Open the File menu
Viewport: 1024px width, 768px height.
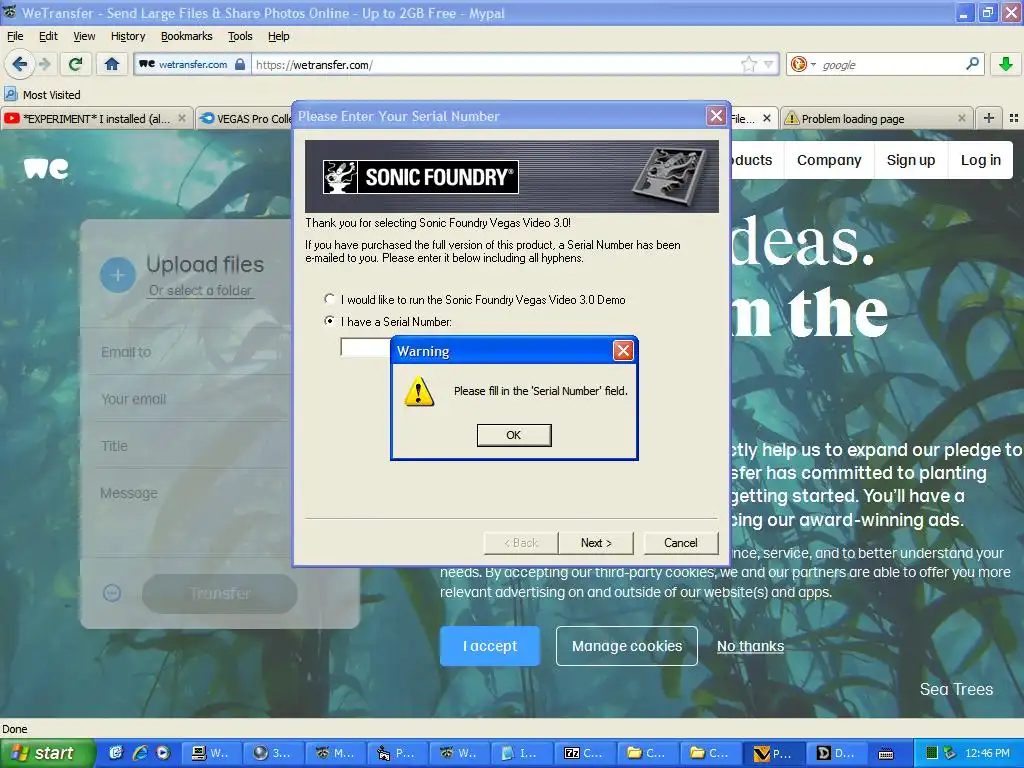pyautogui.click(x=14, y=36)
